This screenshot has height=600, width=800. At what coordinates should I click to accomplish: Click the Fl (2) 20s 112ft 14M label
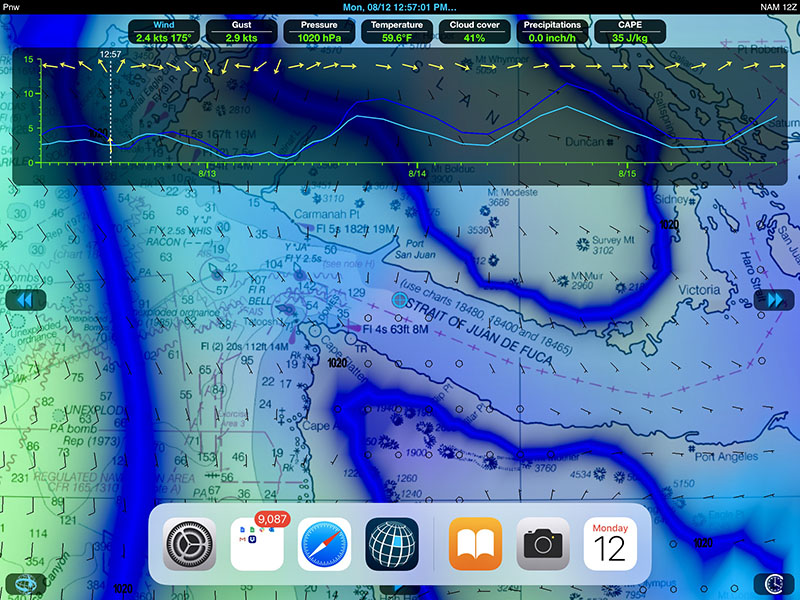pos(244,346)
